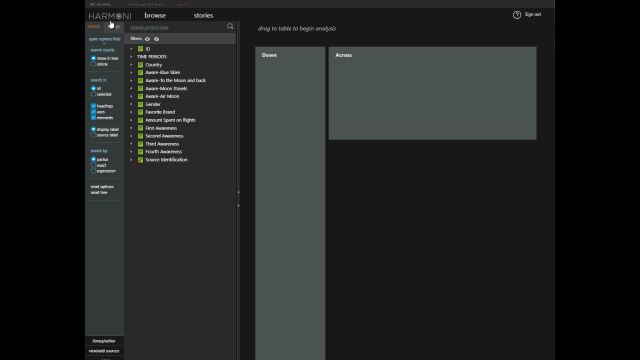Click 'reset tree' link

tap(99, 193)
